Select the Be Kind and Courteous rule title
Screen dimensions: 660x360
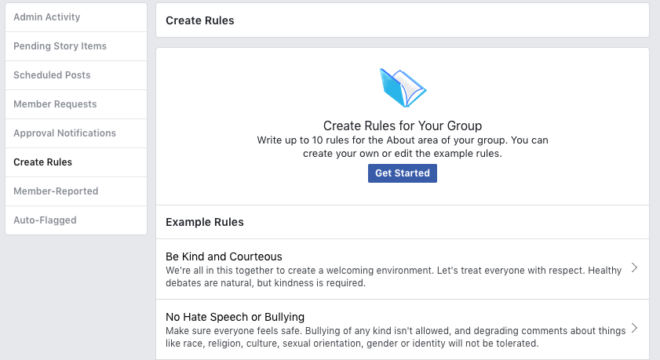[224, 257]
